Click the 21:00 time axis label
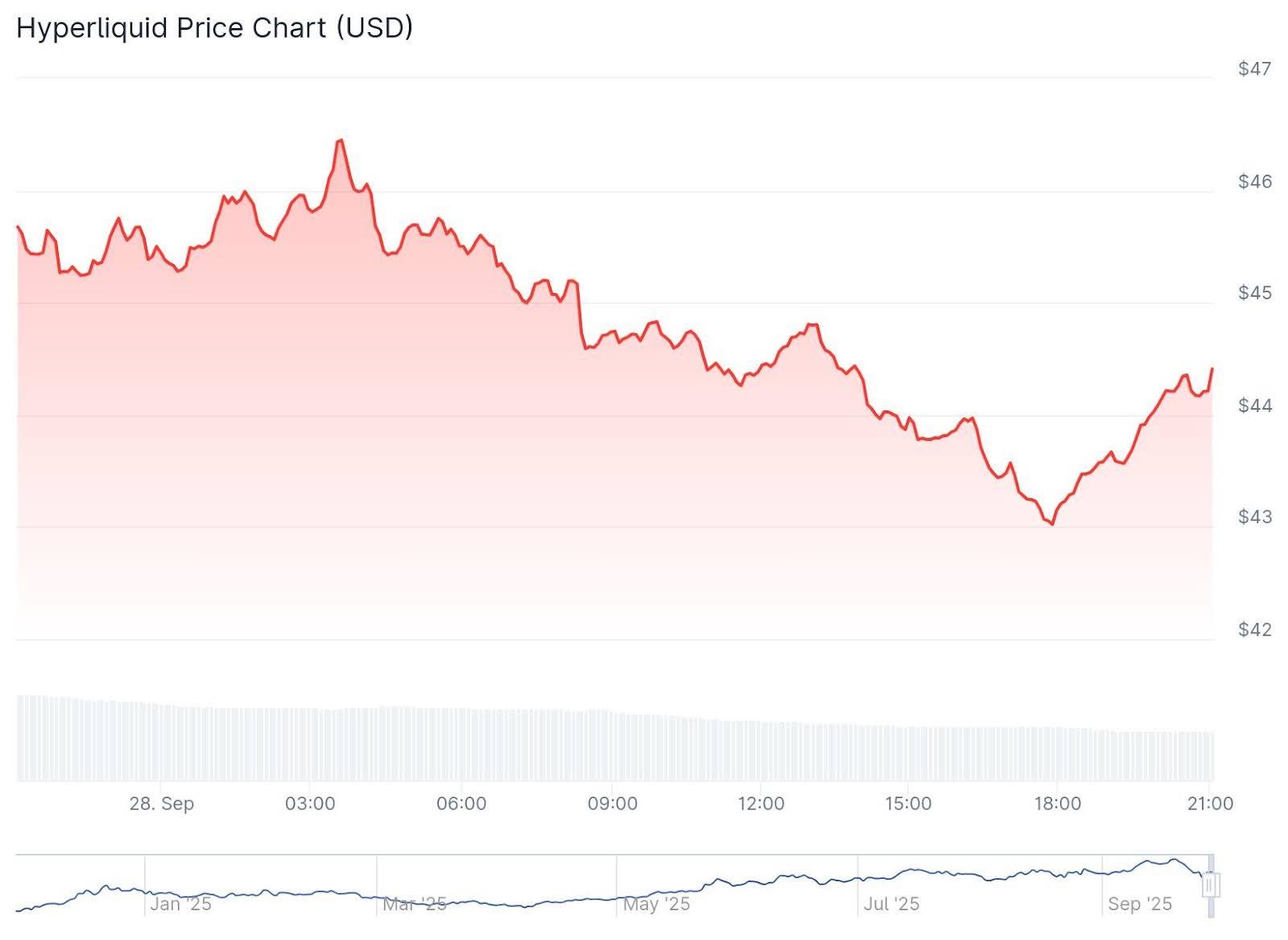 [1210, 803]
